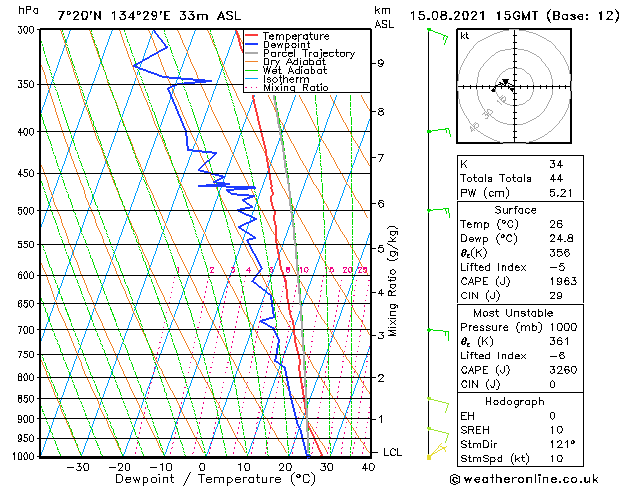The height and width of the screenshot is (486, 629).
Task: Click the EH value 0
Action: tap(552, 416)
